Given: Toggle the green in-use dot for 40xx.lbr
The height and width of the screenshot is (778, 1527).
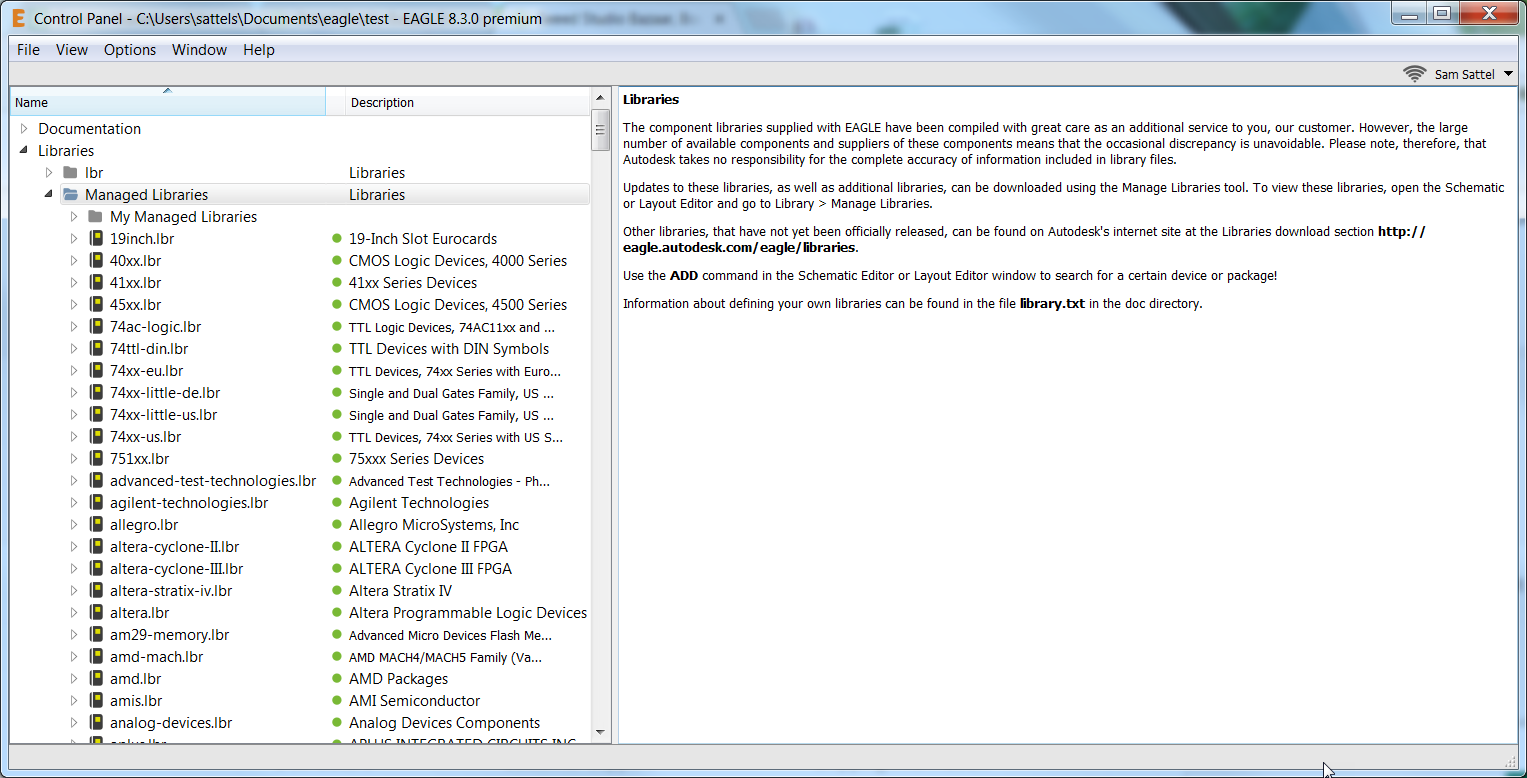Looking at the screenshot, I should coord(337,261).
